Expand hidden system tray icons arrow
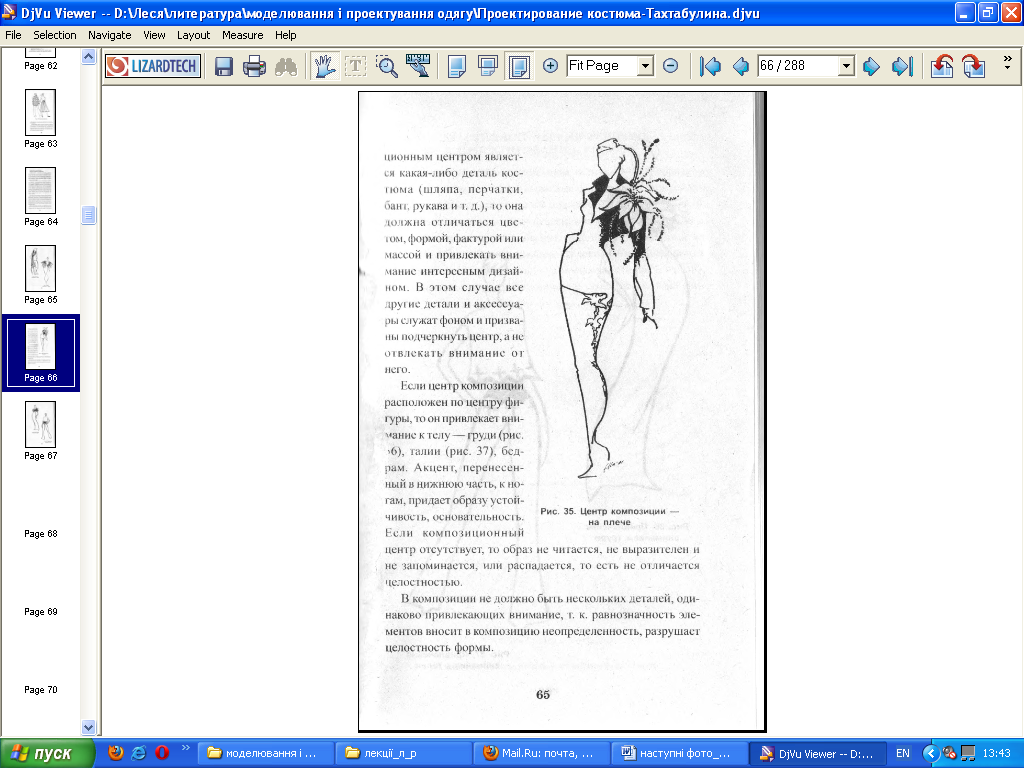The width and height of the screenshot is (1024, 768). 931,753
